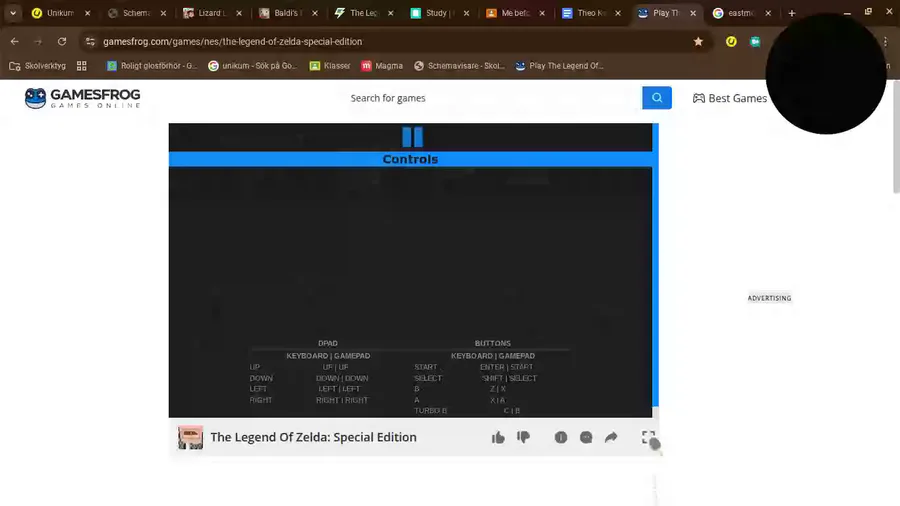Click the share arrow icon

click(611, 437)
